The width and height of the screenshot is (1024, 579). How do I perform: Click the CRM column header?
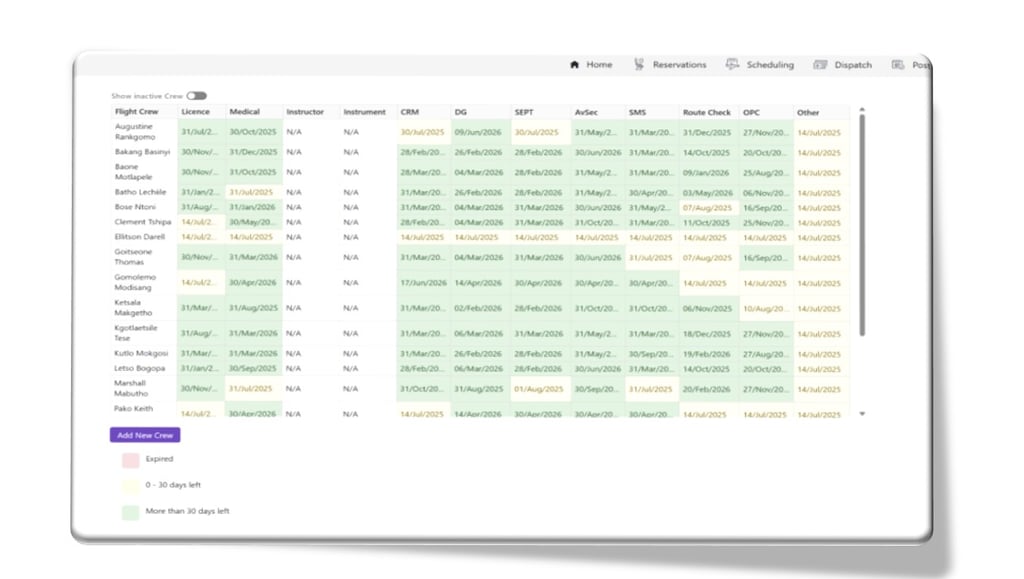pos(409,112)
